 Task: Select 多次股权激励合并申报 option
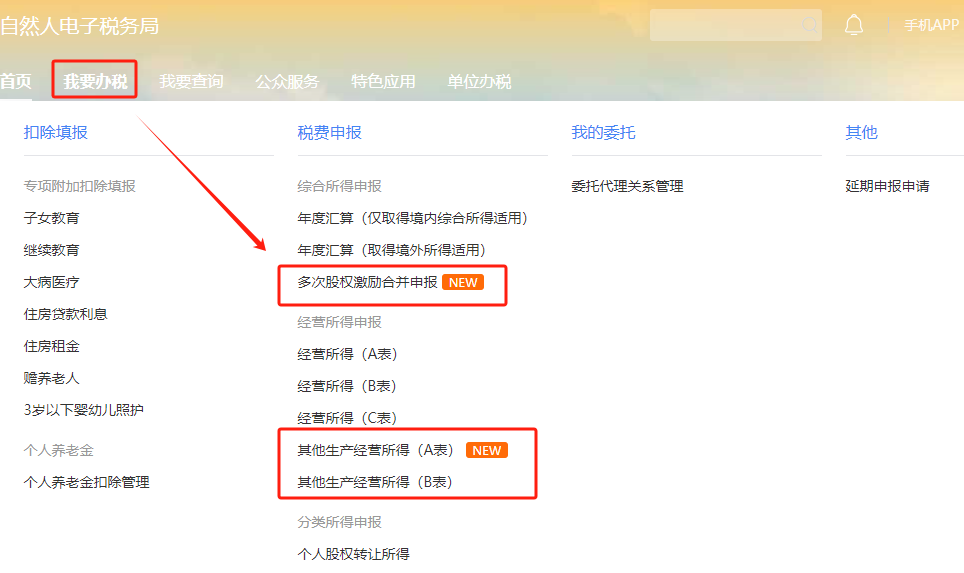coord(367,282)
